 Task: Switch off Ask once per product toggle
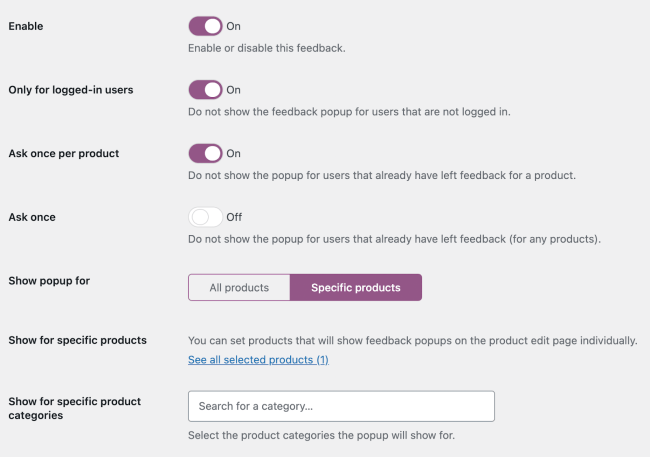coord(205,153)
